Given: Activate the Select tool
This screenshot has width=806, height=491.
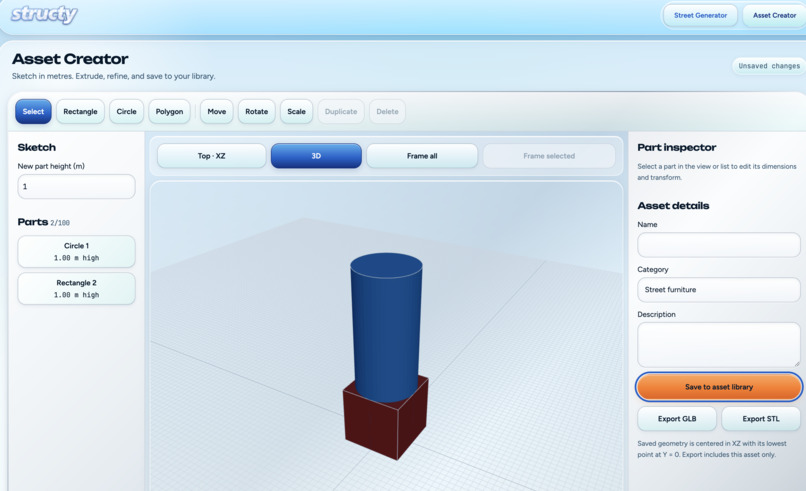Looking at the screenshot, I should (33, 112).
